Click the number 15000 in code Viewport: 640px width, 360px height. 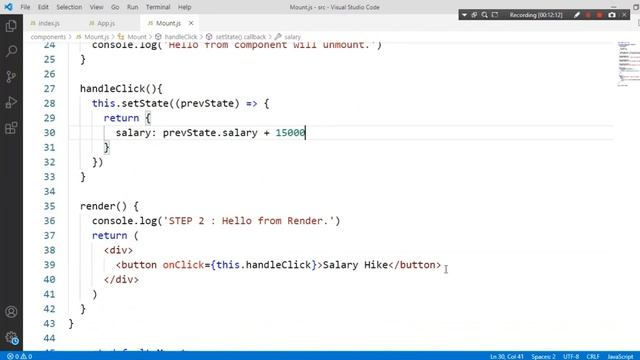click(x=290, y=133)
